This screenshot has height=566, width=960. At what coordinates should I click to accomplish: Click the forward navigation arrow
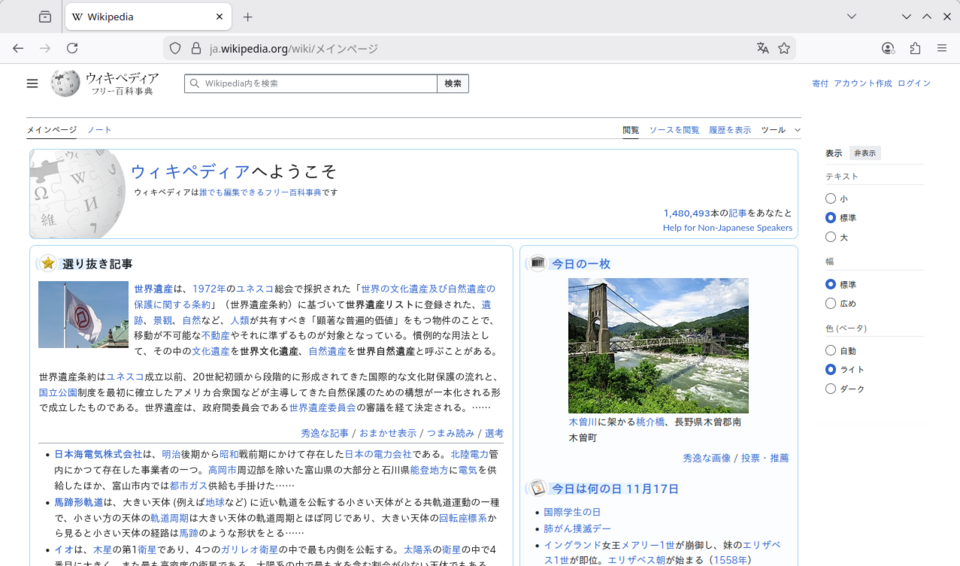coord(45,48)
